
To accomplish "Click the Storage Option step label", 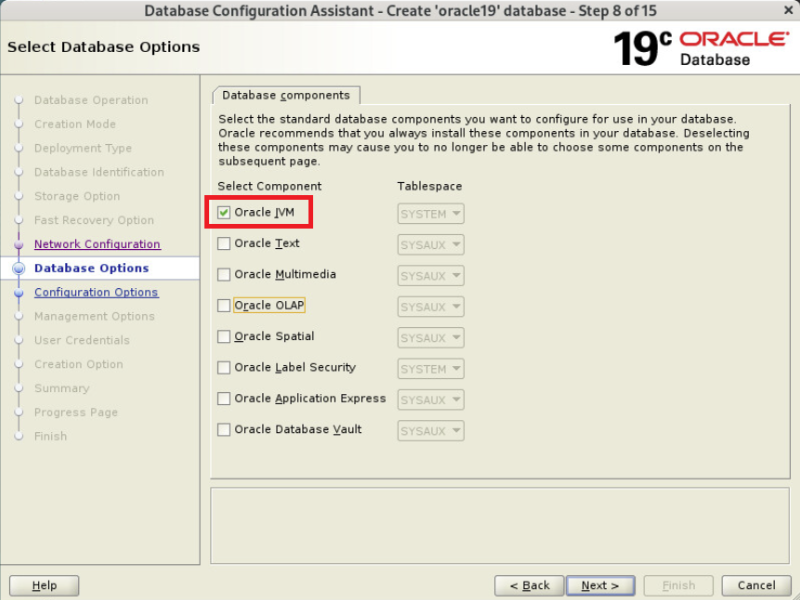I will click(x=77, y=196).
